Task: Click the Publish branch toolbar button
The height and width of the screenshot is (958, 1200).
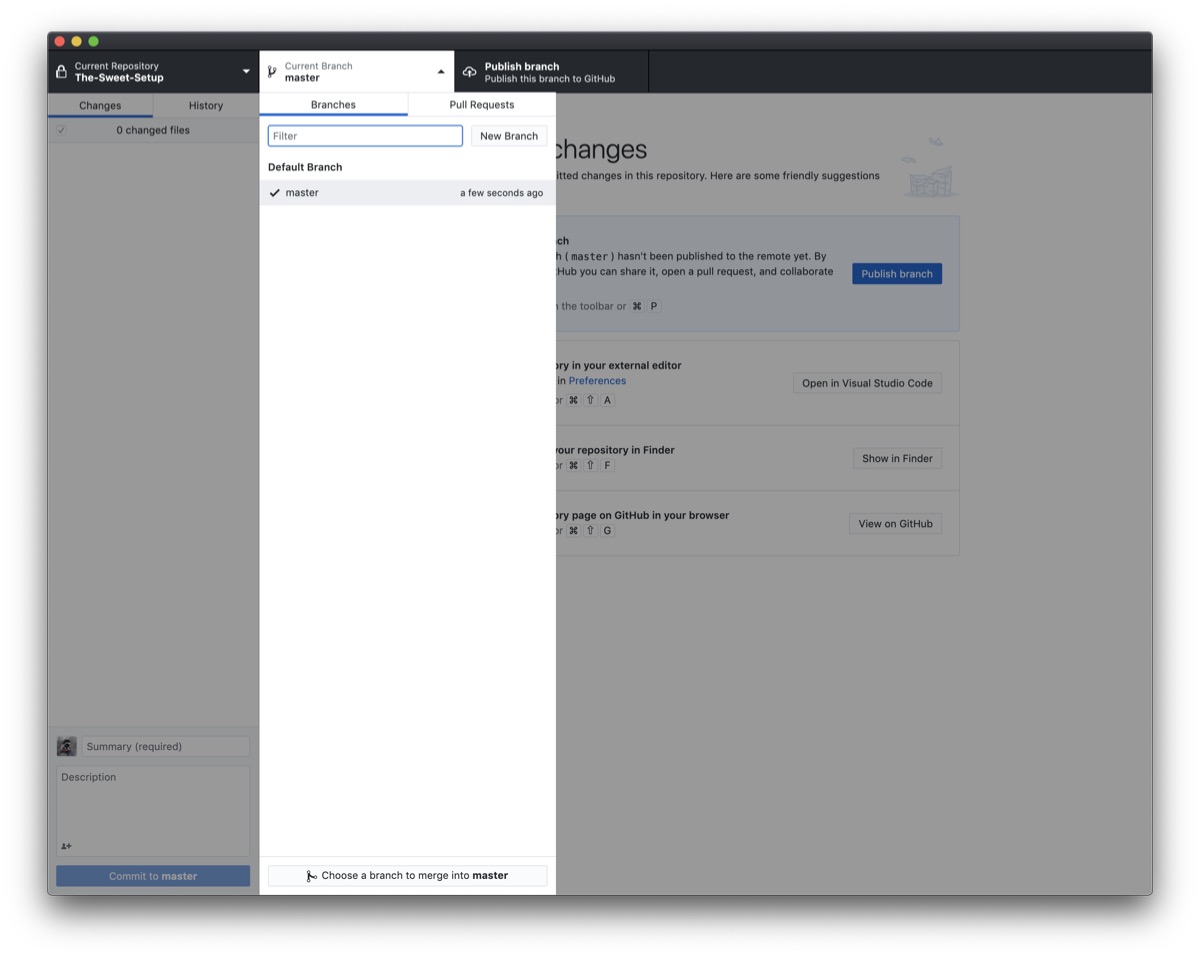Action: click(x=551, y=72)
